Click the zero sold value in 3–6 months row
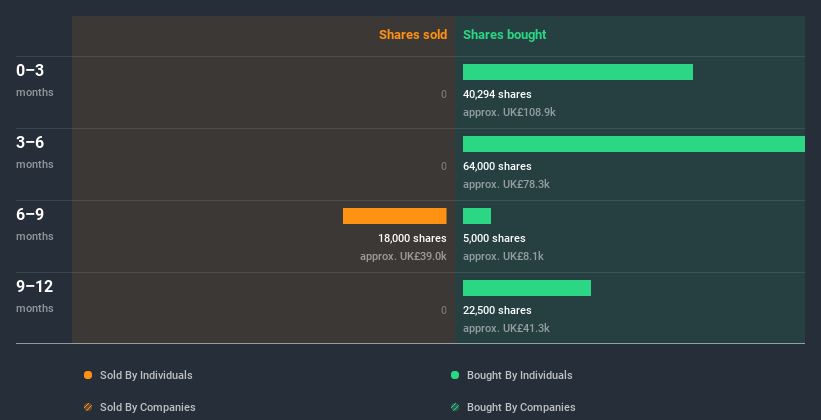Viewport: 821px width, 420px height. click(443, 166)
